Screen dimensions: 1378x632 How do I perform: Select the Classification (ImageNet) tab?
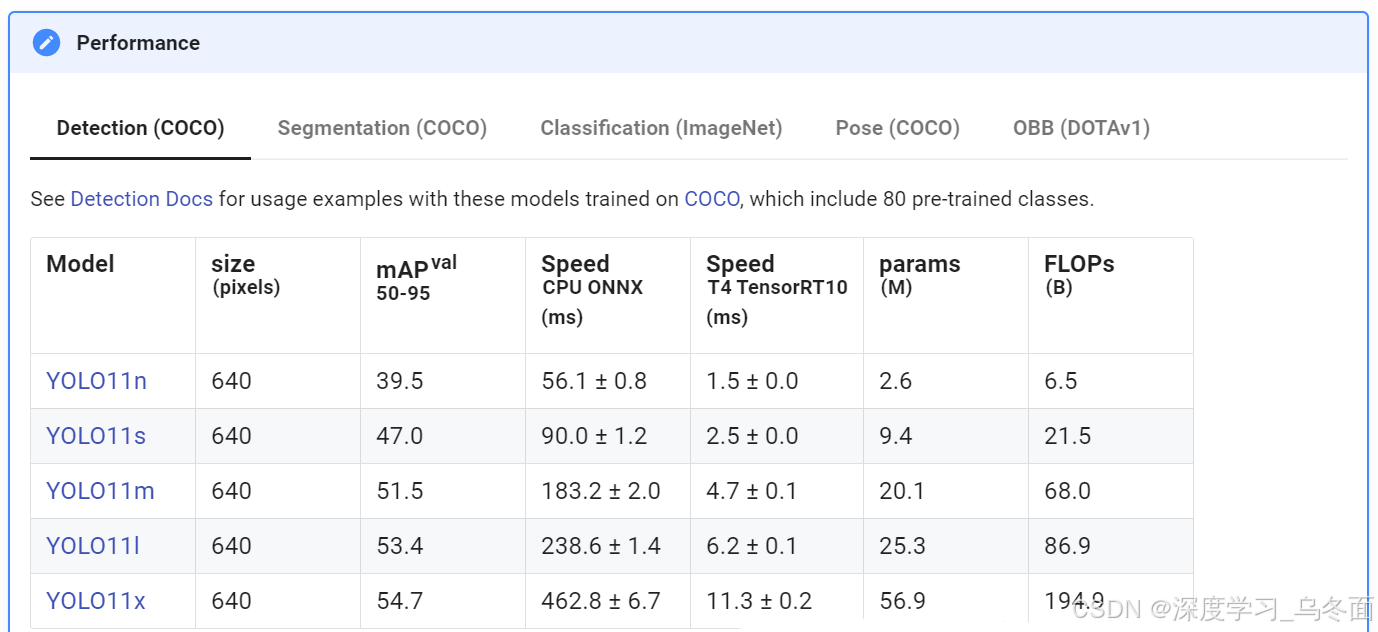point(661,128)
